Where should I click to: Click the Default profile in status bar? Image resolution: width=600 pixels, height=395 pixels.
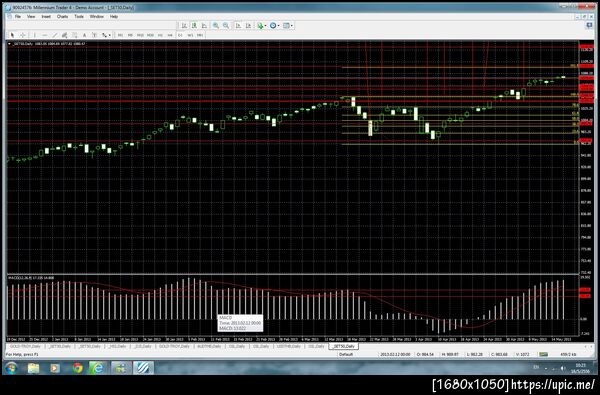pos(346,354)
